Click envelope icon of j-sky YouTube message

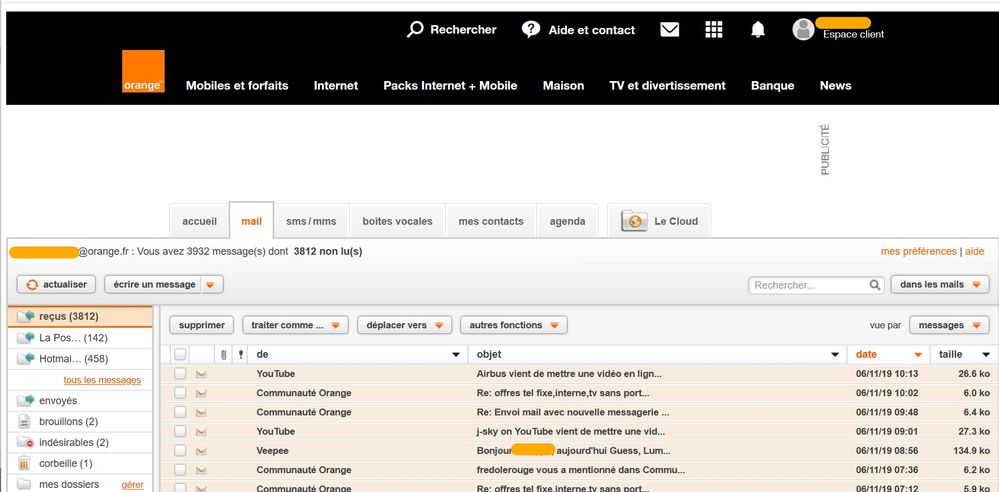pos(201,431)
